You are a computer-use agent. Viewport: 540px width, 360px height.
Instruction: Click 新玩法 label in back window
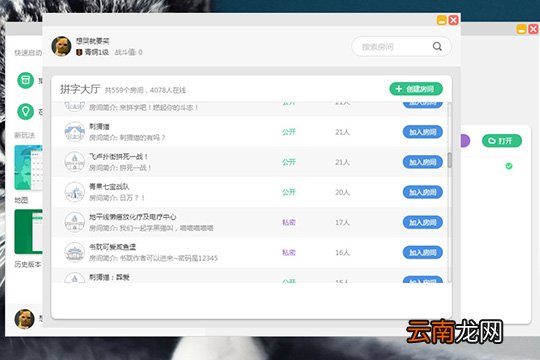24,135
